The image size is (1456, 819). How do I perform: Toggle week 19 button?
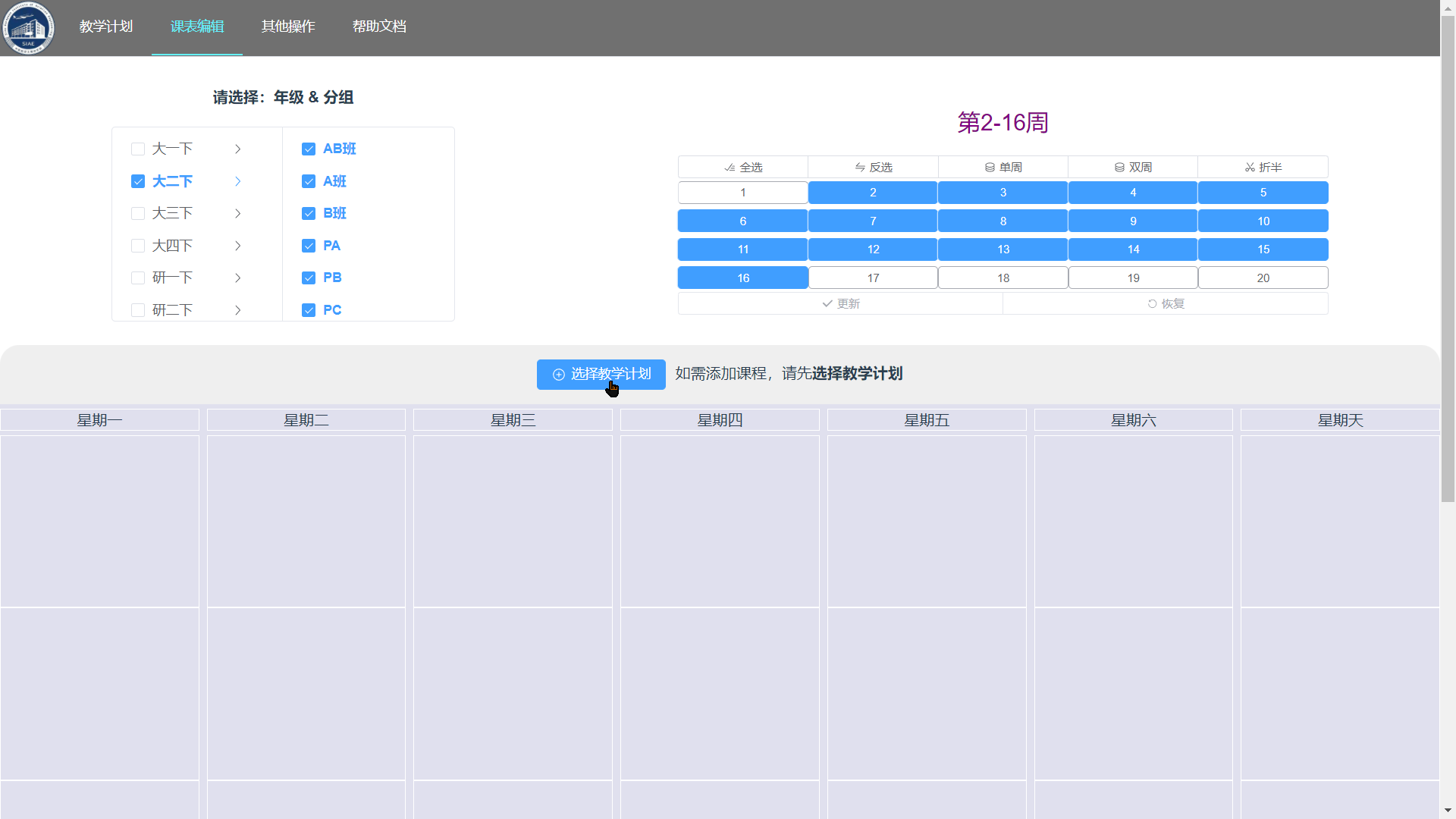pos(1133,278)
